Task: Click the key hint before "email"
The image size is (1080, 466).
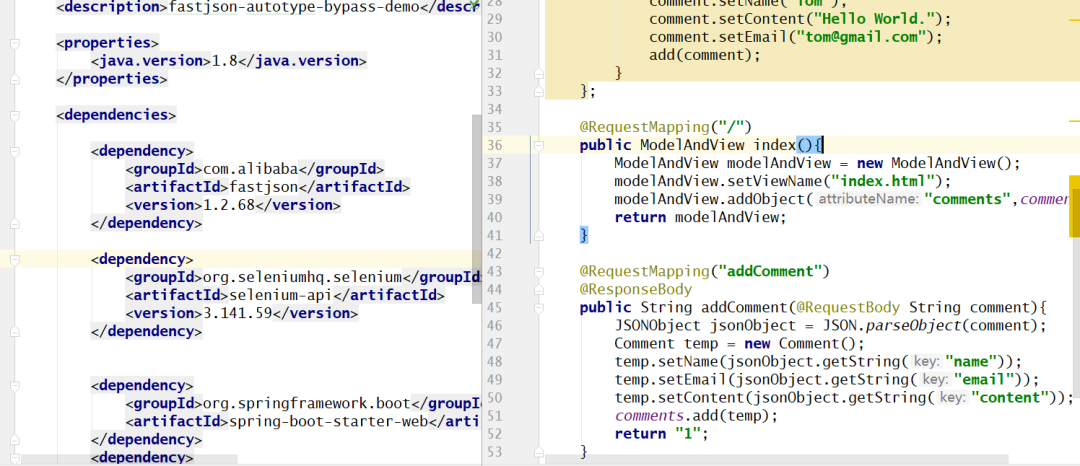Action: click(935, 380)
